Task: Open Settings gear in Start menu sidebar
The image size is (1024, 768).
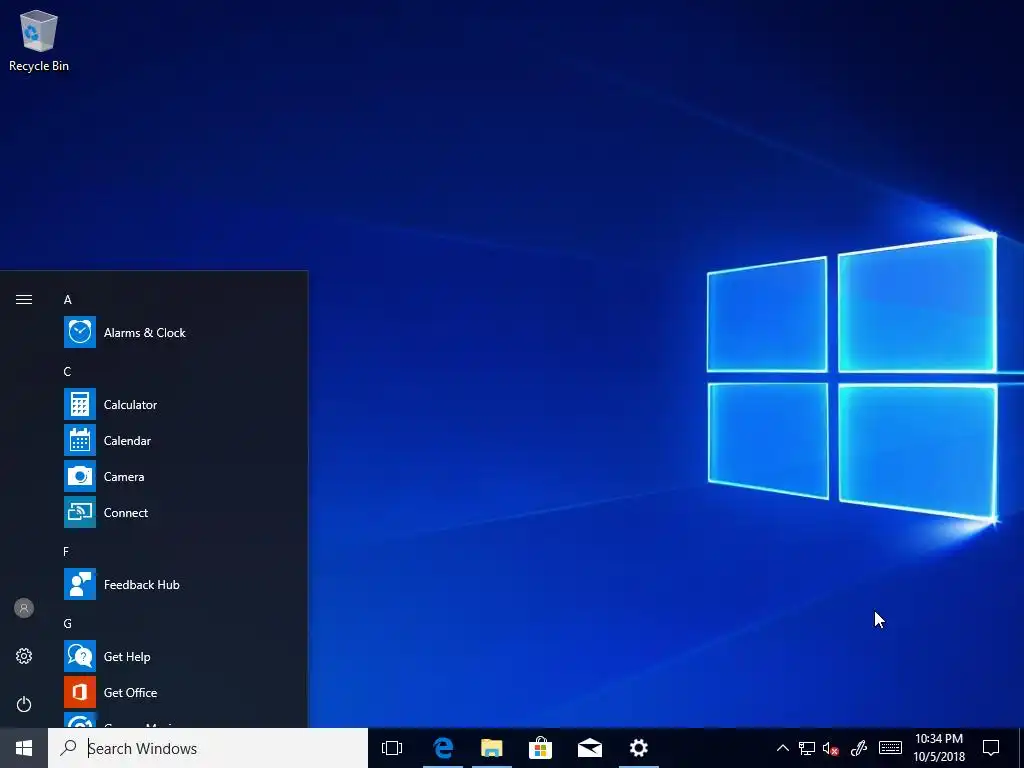Action: pos(24,656)
